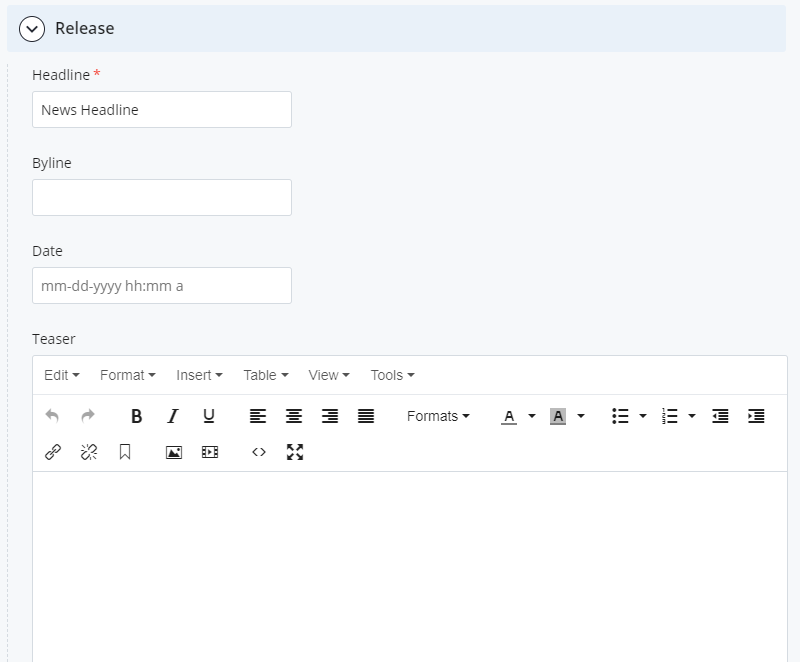Open the Format menu
Viewport: 800px width, 662px height.
click(x=128, y=375)
